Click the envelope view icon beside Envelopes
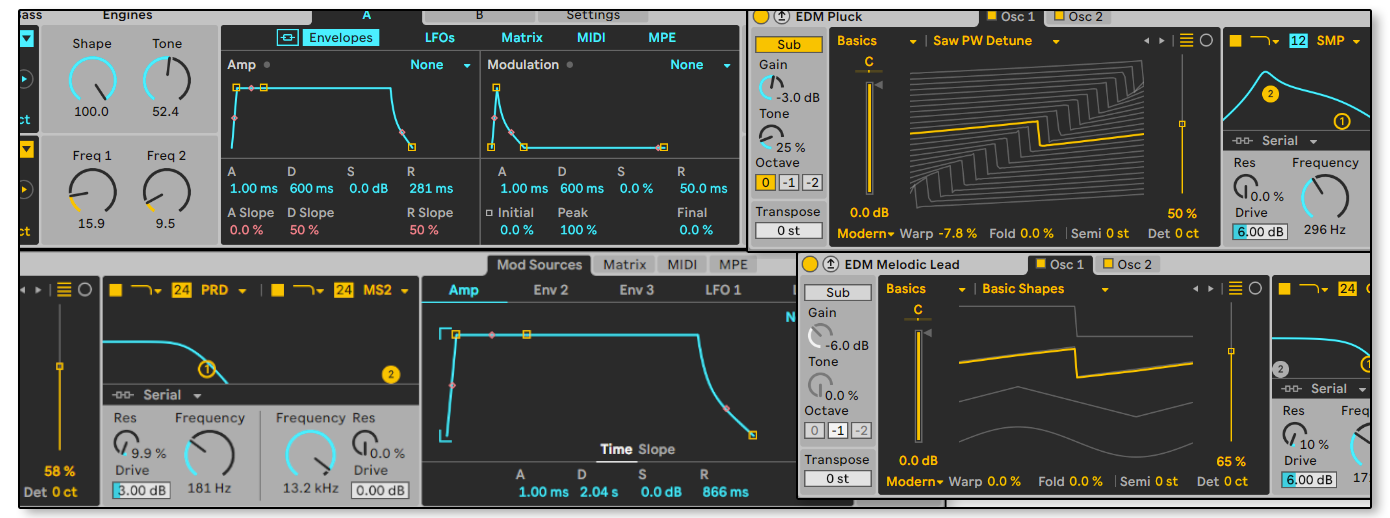This screenshot has height=518, width=1390. pos(288,38)
